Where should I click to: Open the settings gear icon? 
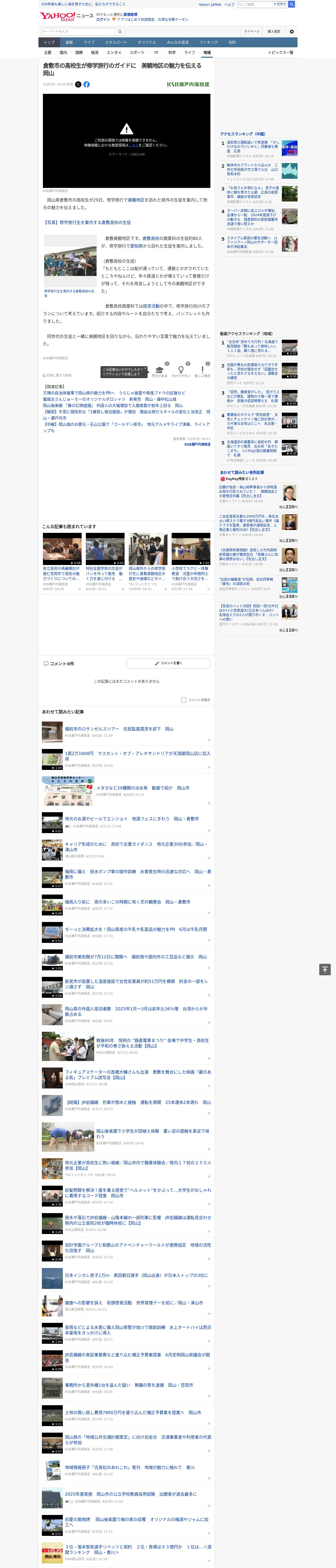click(292, 32)
